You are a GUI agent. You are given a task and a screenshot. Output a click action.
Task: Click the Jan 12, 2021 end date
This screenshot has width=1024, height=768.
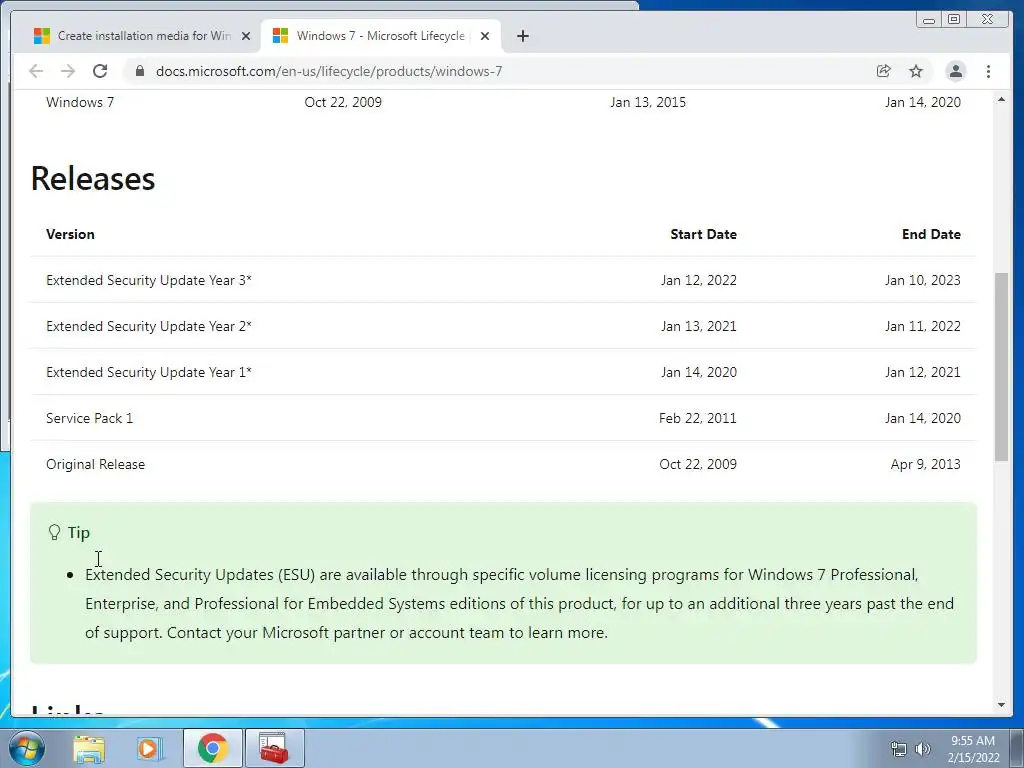pos(923,372)
